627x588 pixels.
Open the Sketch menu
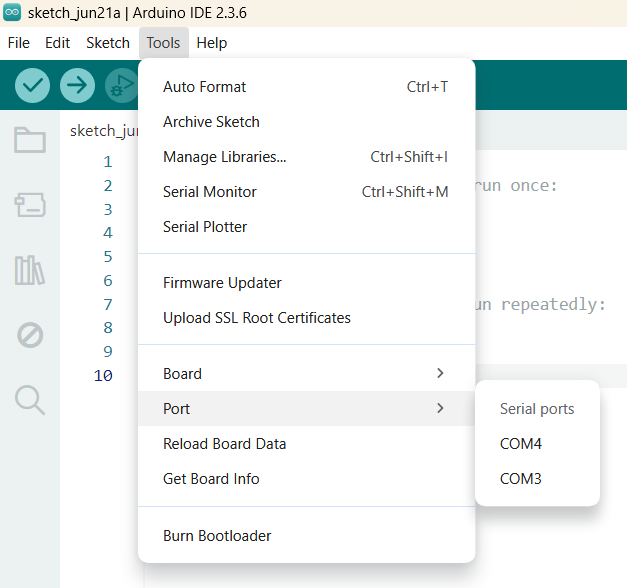coord(108,43)
